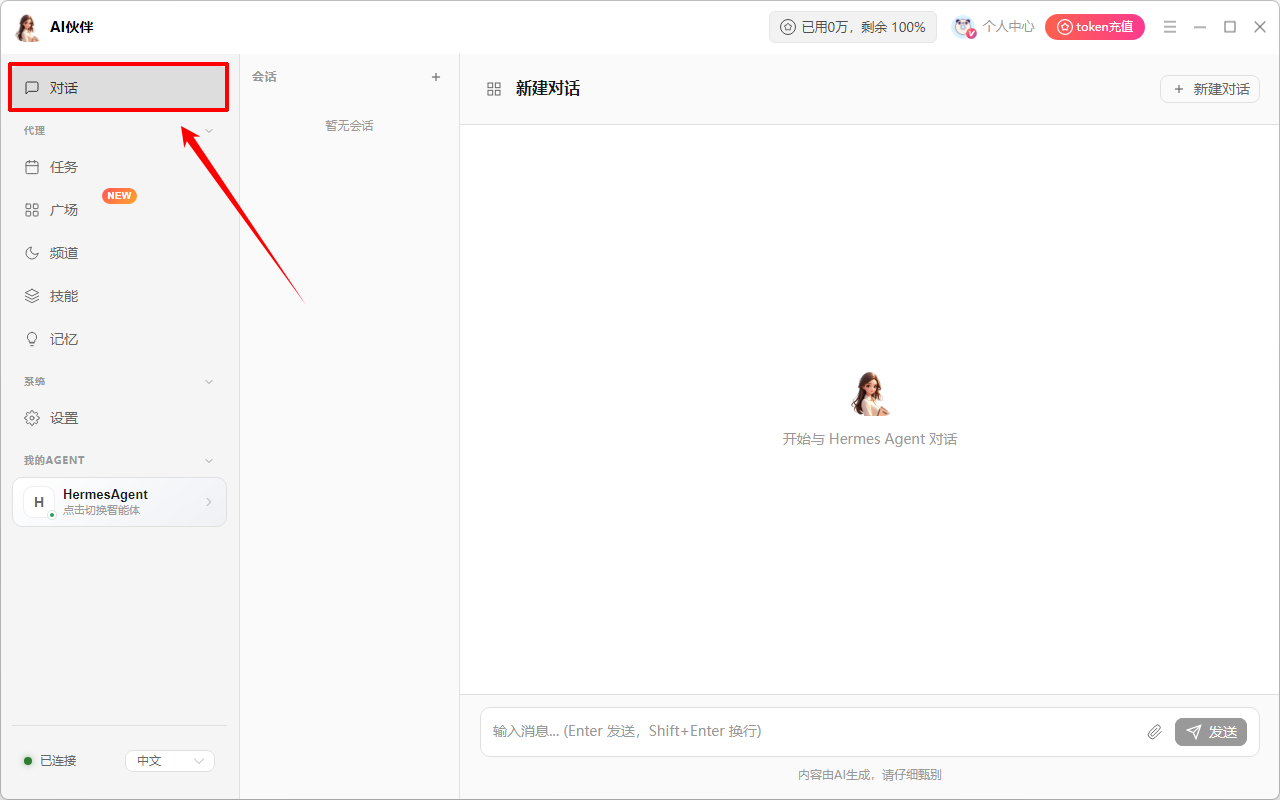Minimize the AI伙伴 window
The width and height of the screenshot is (1280, 800).
point(1200,27)
